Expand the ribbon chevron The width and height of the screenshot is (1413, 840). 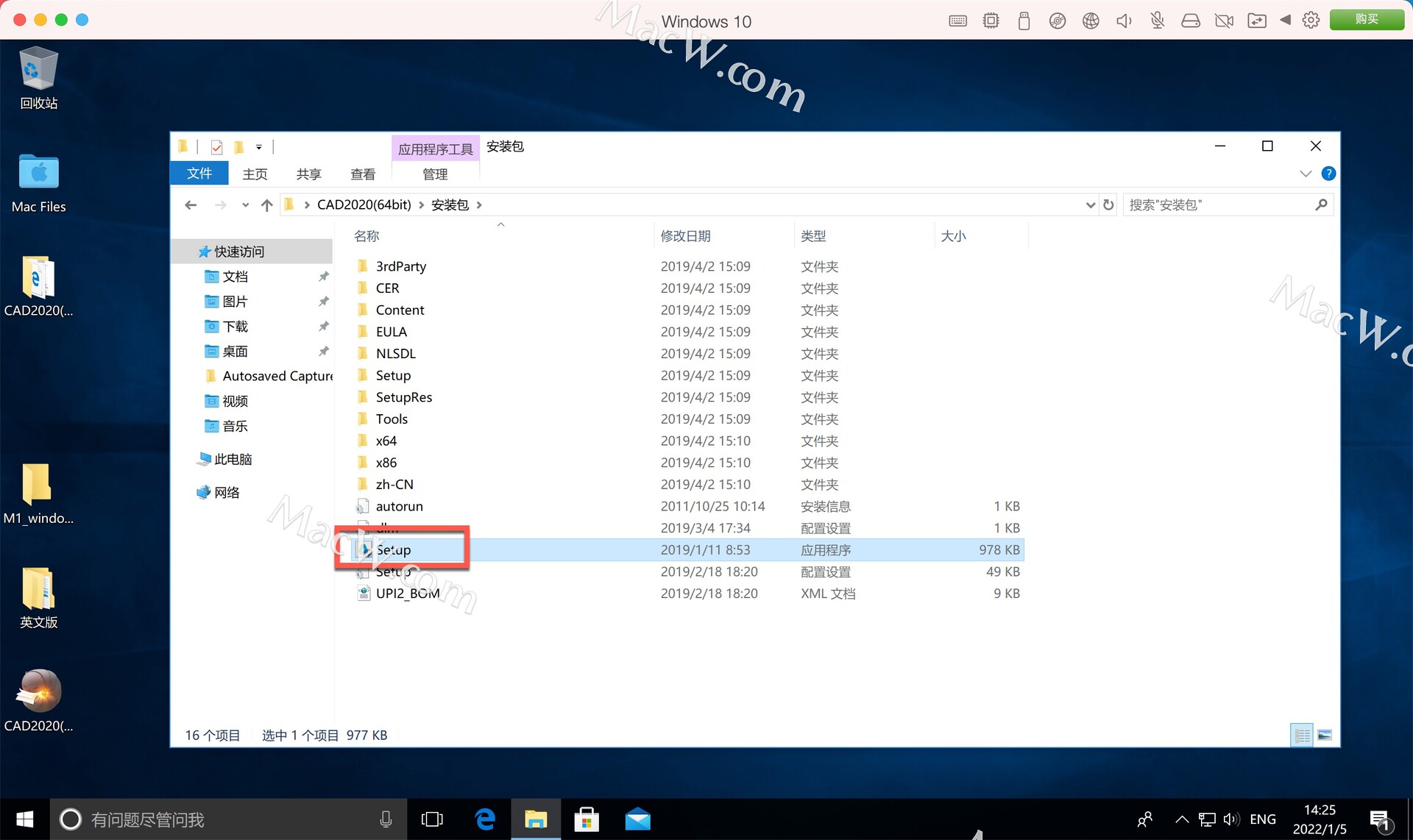tap(1306, 174)
